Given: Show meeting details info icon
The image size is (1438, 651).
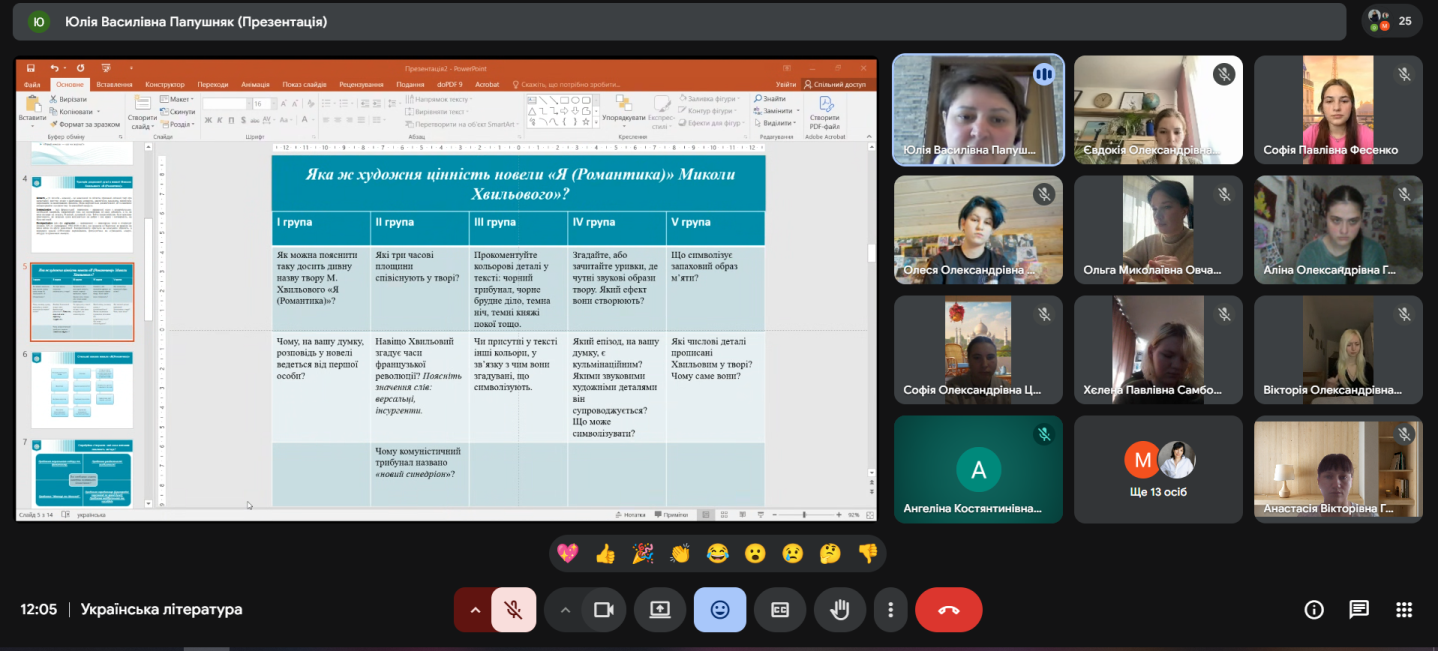Looking at the screenshot, I should pos(1314,610).
